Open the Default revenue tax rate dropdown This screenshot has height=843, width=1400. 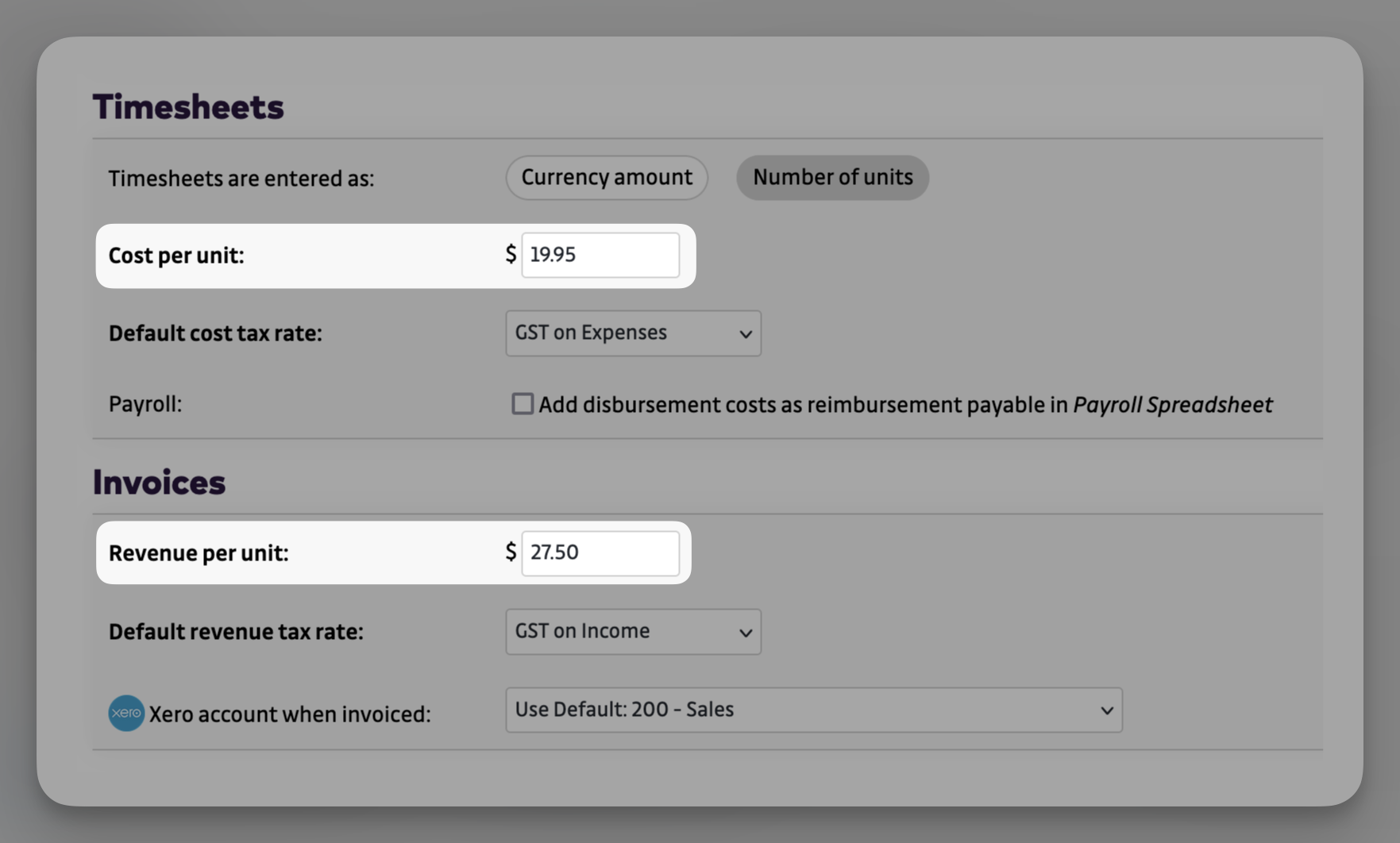point(632,631)
